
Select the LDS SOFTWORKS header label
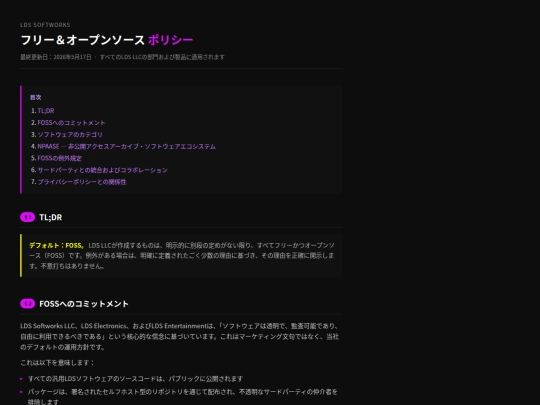(45, 25)
